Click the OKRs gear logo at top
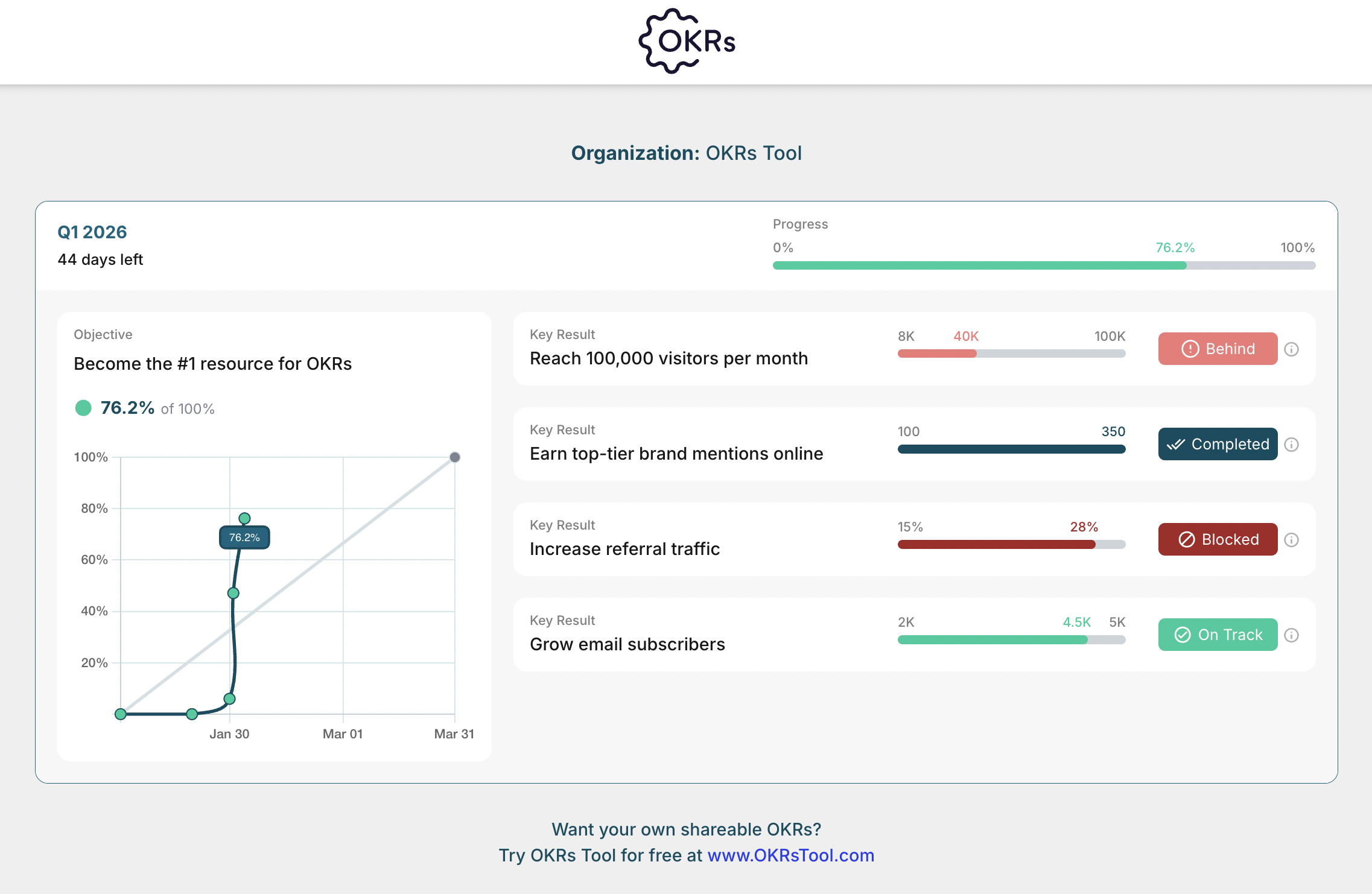This screenshot has height=894, width=1372. click(686, 41)
